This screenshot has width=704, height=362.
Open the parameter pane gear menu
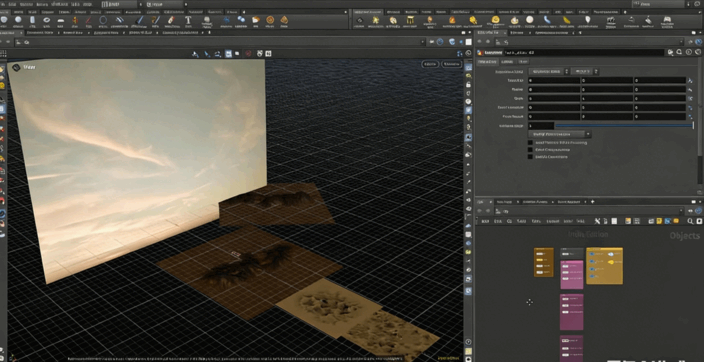pyautogui.click(x=670, y=53)
